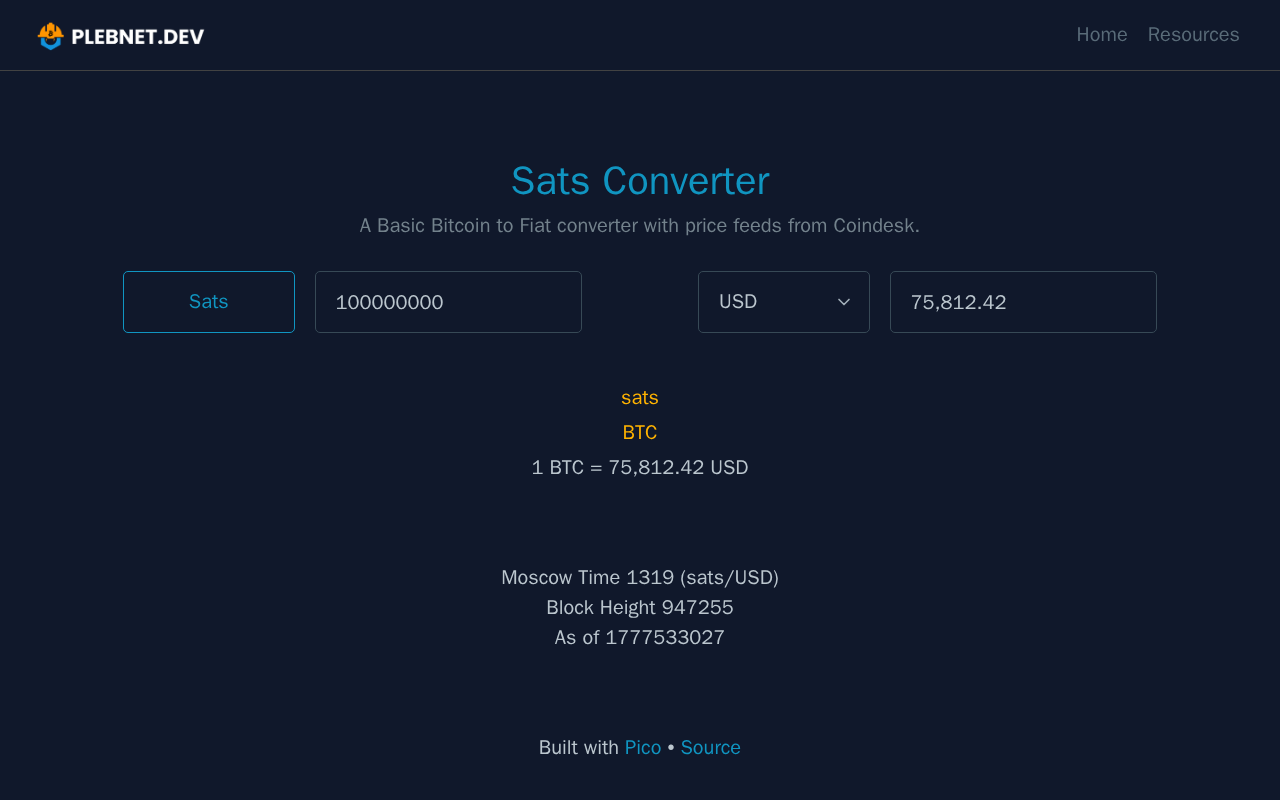Click the As of 1777533027 timestamp

[640, 638]
